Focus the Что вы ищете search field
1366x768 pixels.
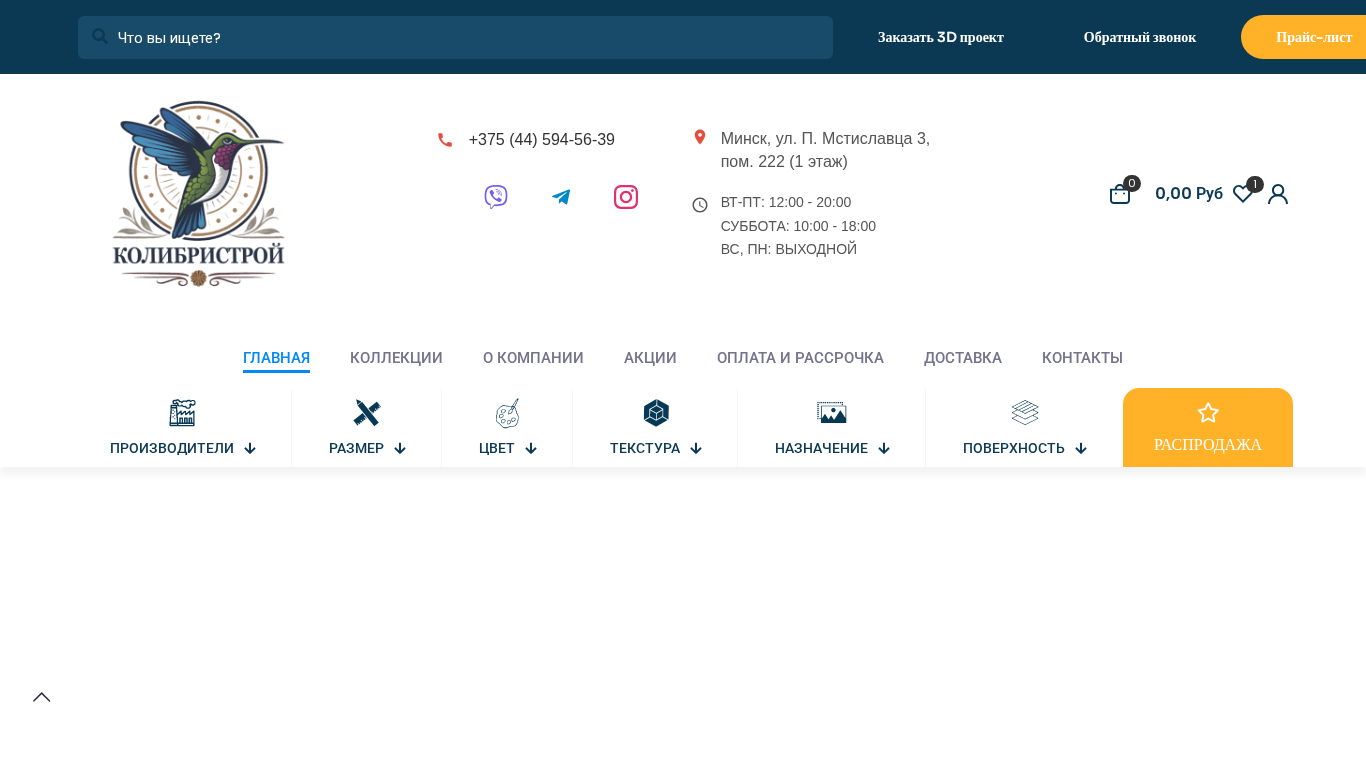click(x=455, y=37)
